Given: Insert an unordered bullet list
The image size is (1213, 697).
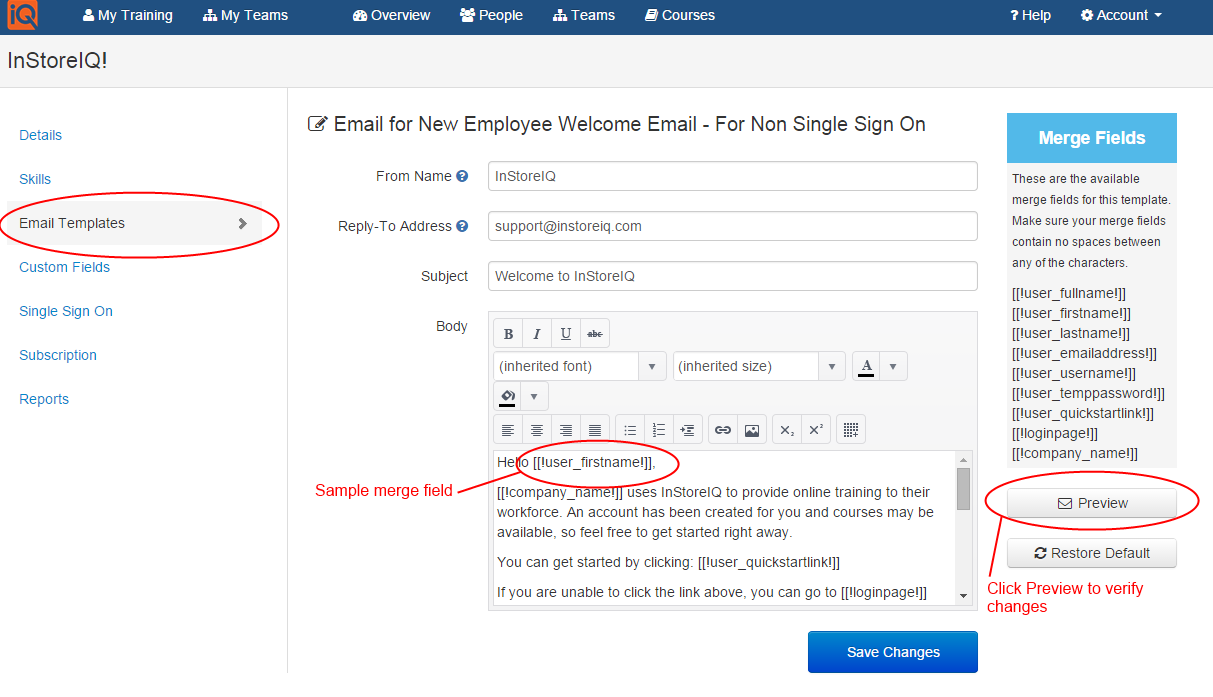Looking at the screenshot, I should pos(630,430).
